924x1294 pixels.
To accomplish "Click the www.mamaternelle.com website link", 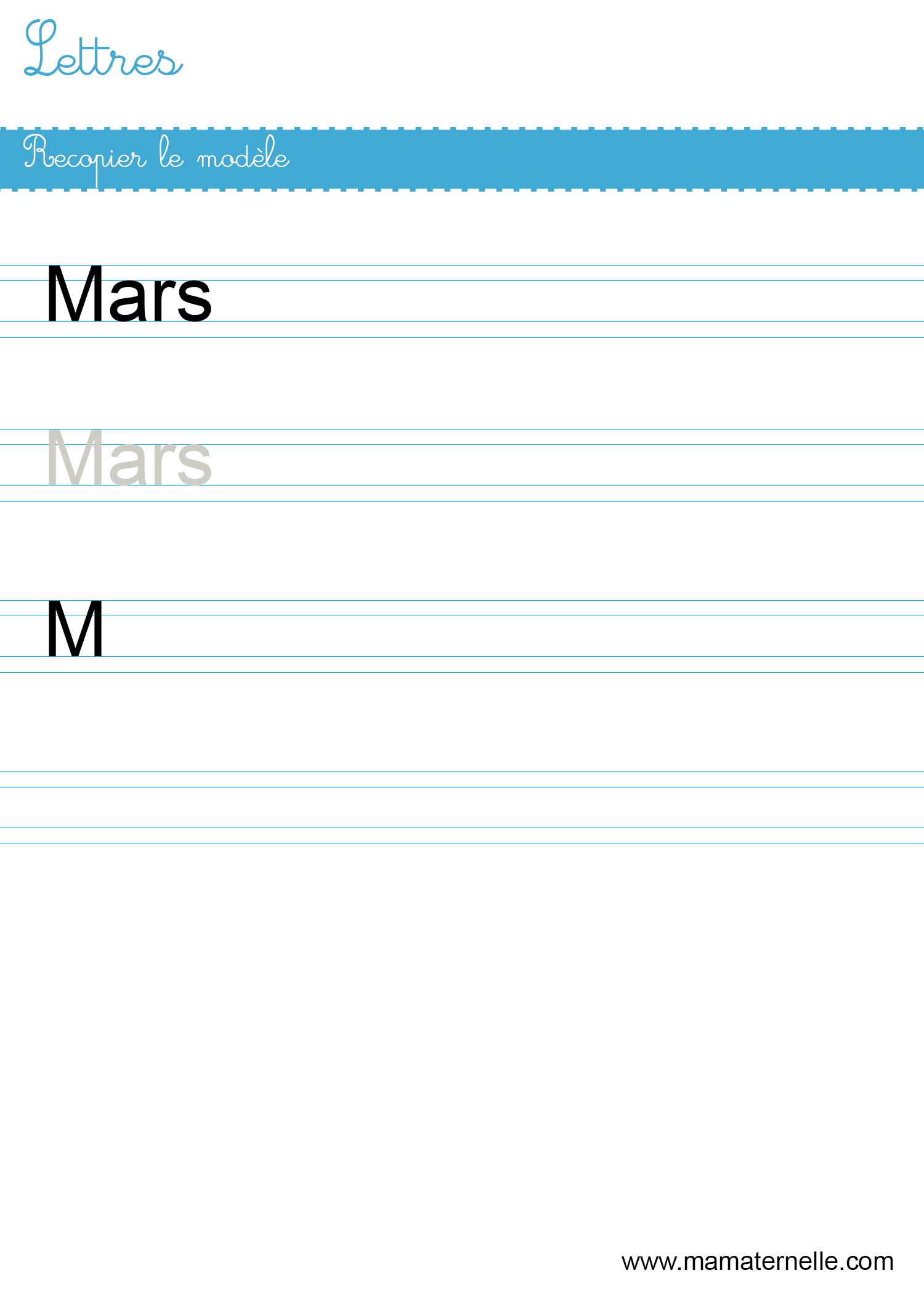I will (x=758, y=1261).
